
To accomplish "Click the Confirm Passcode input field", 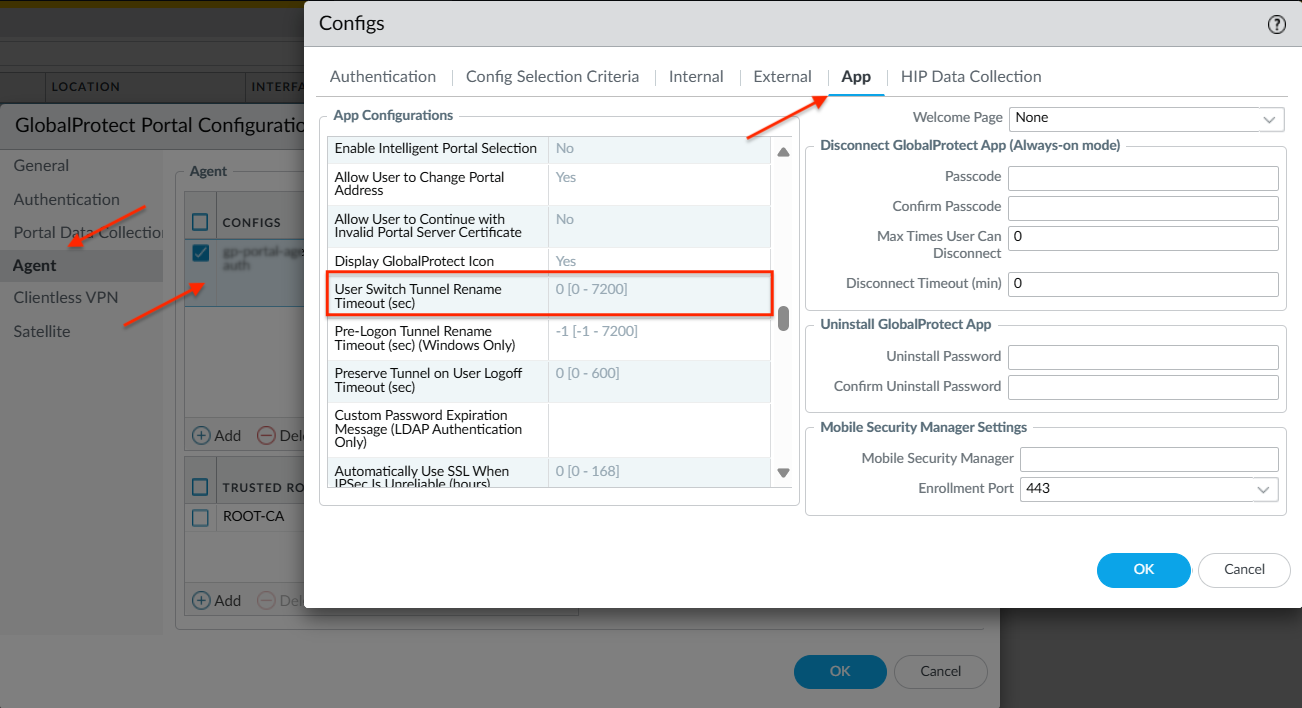I will click(x=1143, y=208).
